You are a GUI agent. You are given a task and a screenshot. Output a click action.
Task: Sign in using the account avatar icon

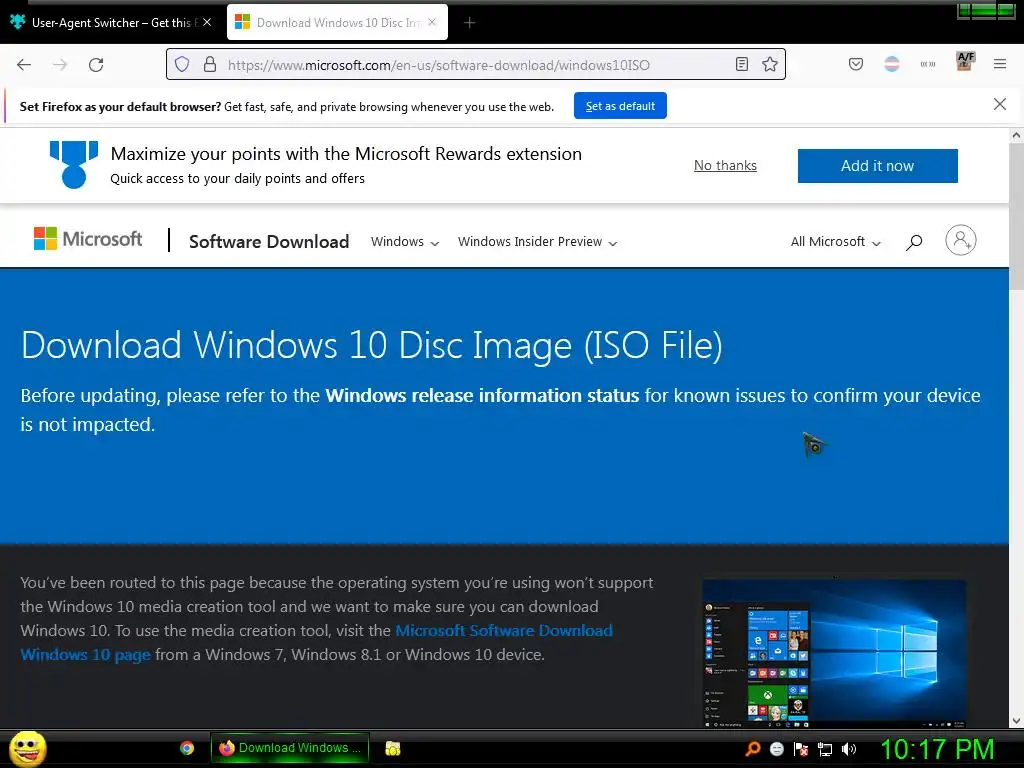coord(961,240)
